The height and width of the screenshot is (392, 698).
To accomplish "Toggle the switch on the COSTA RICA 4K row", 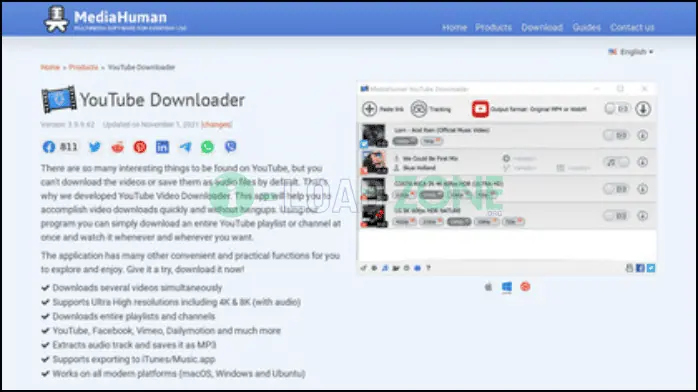I will tap(616, 189).
